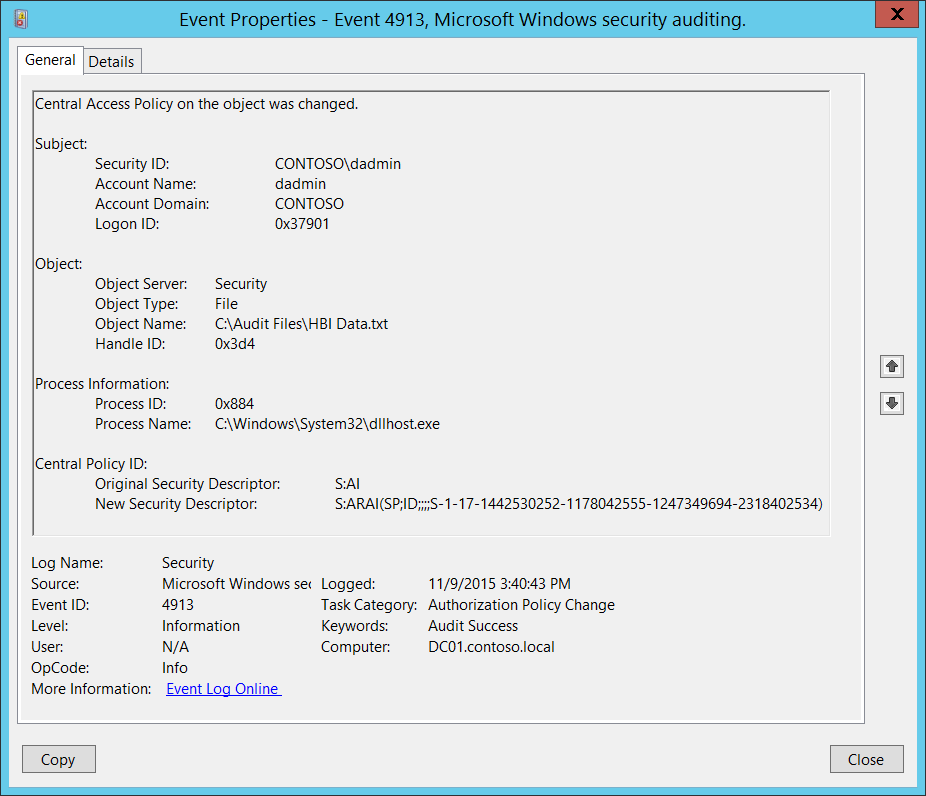926x796 pixels.
Task: Go to previous event with up arrow
Action: (x=892, y=367)
